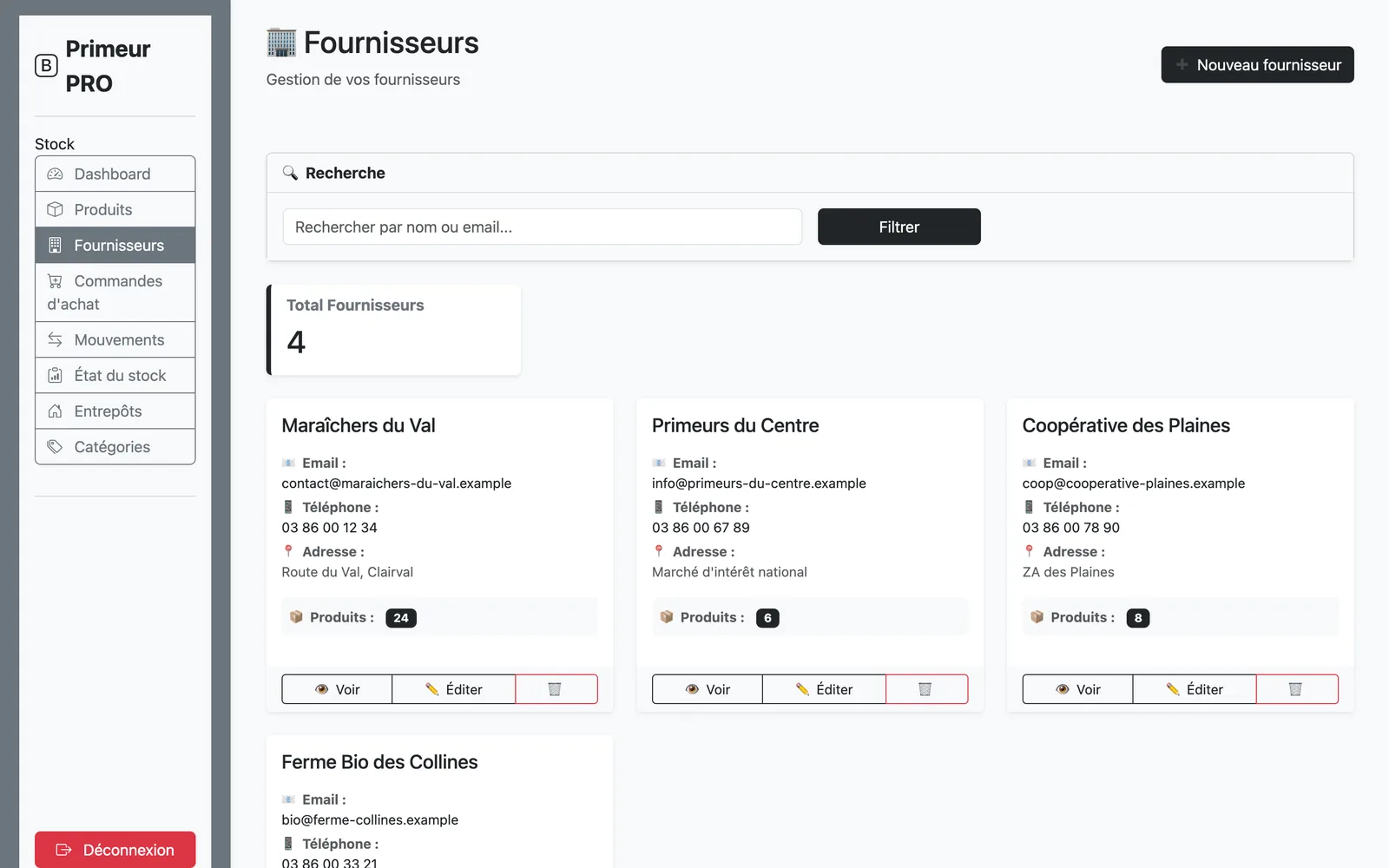Delete the Coopérative des Plaines supplier
The image size is (1389, 868).
pos(1297,689)
